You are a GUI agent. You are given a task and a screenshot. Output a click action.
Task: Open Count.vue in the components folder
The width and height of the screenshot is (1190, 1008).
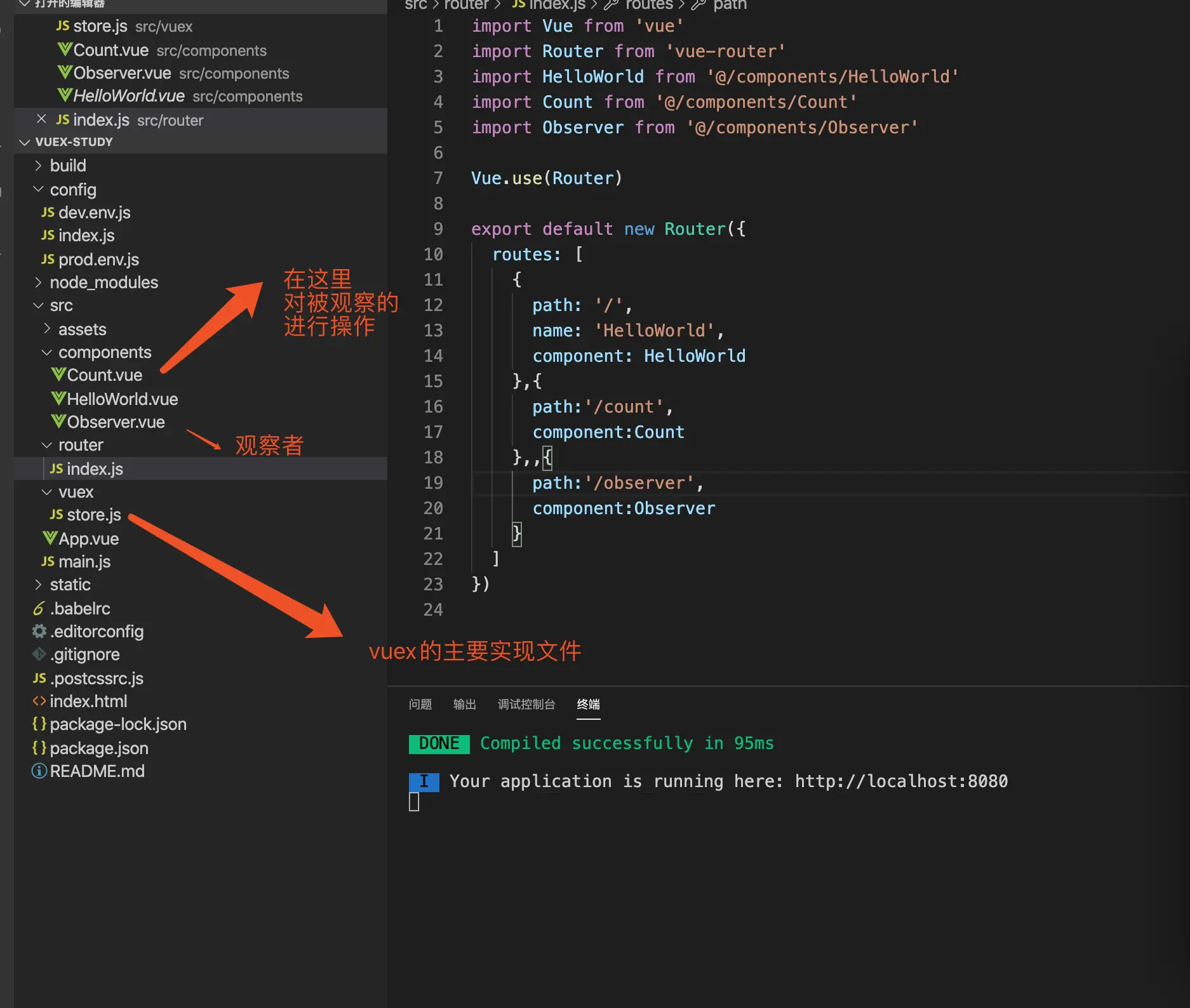pyautogui.click(x=105, y=375)
